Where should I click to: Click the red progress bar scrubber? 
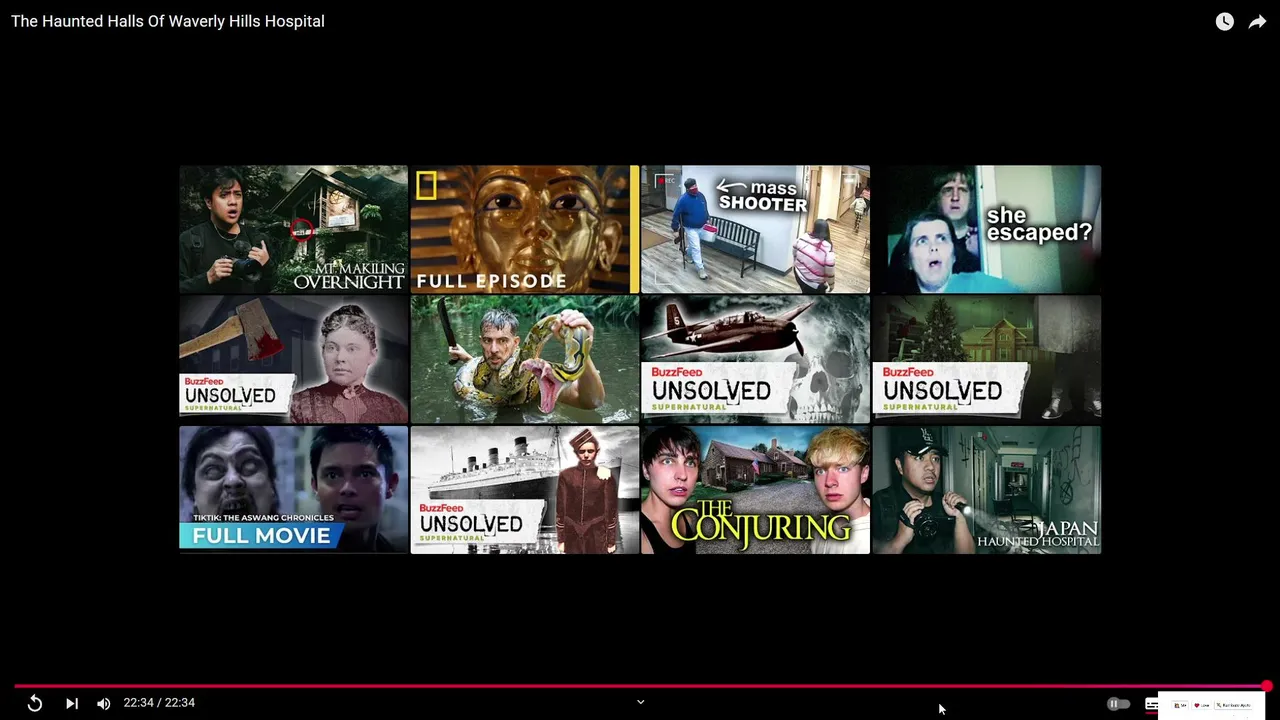tap(1266, 686)
